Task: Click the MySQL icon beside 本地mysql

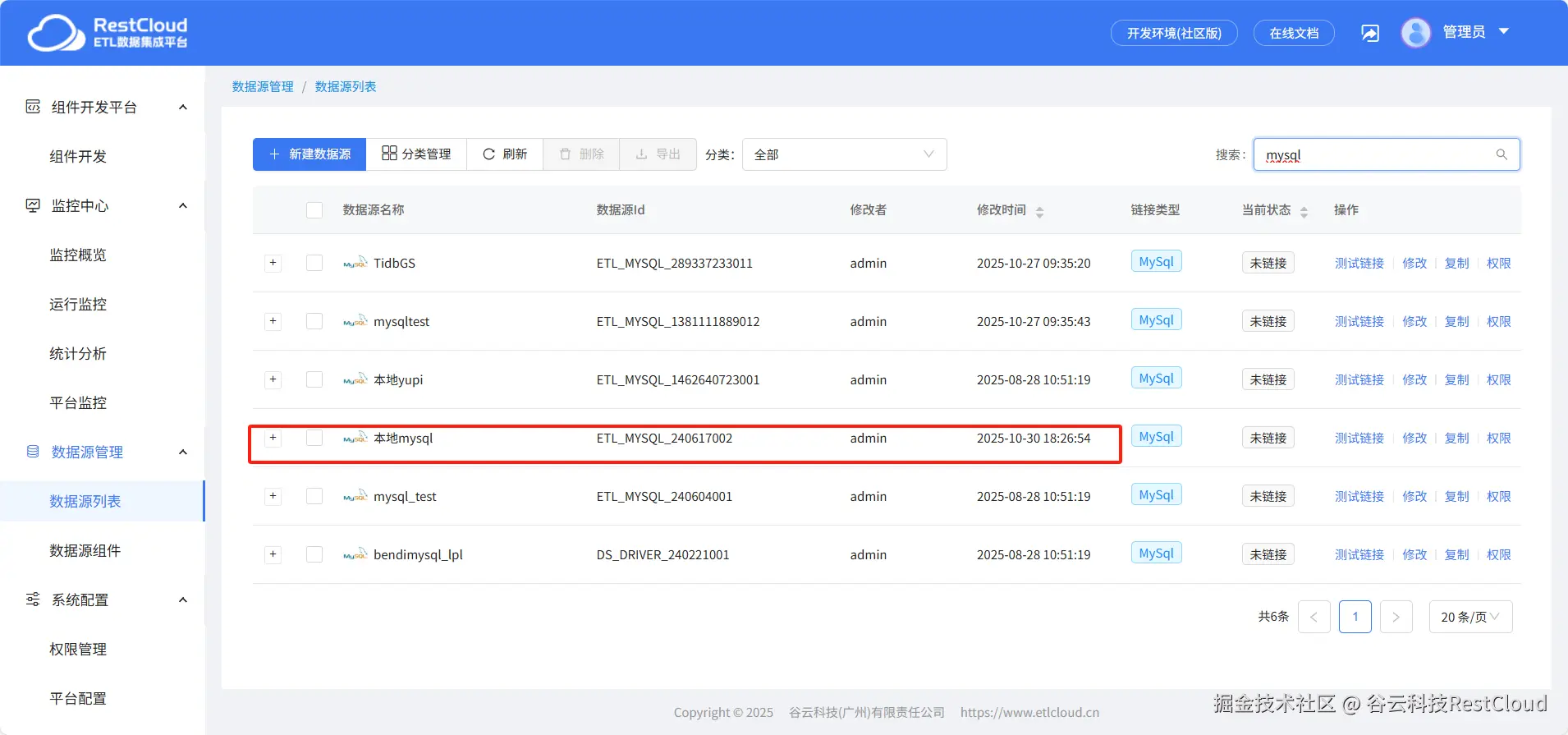Action: [355, 438]
